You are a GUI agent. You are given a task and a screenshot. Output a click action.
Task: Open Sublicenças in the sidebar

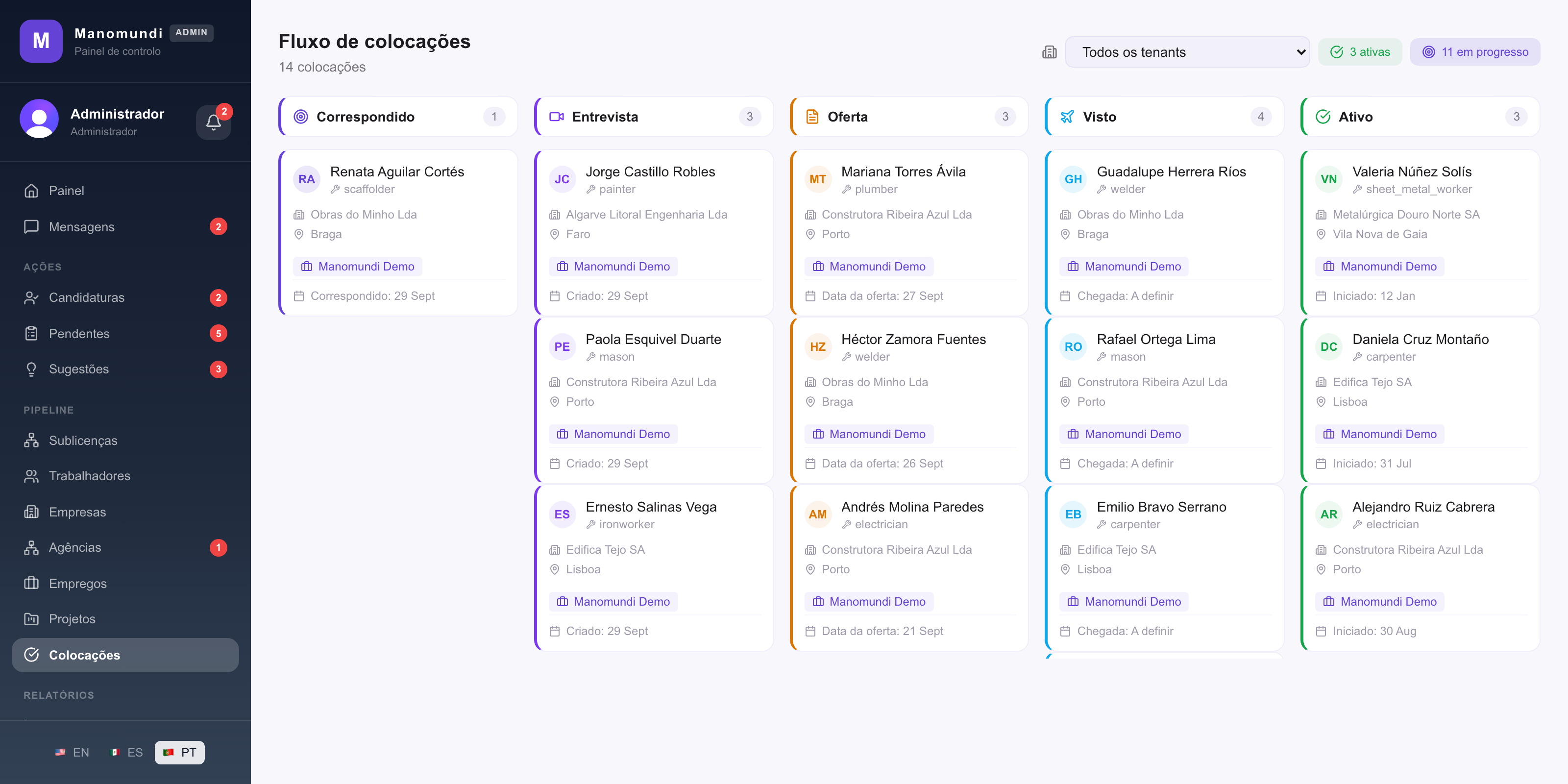coord(125,441)
